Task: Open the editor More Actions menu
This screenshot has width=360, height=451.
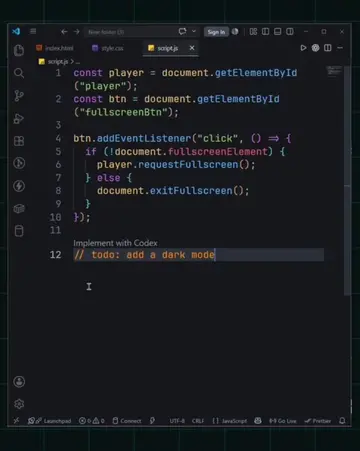Action: [x=340, y=48]
